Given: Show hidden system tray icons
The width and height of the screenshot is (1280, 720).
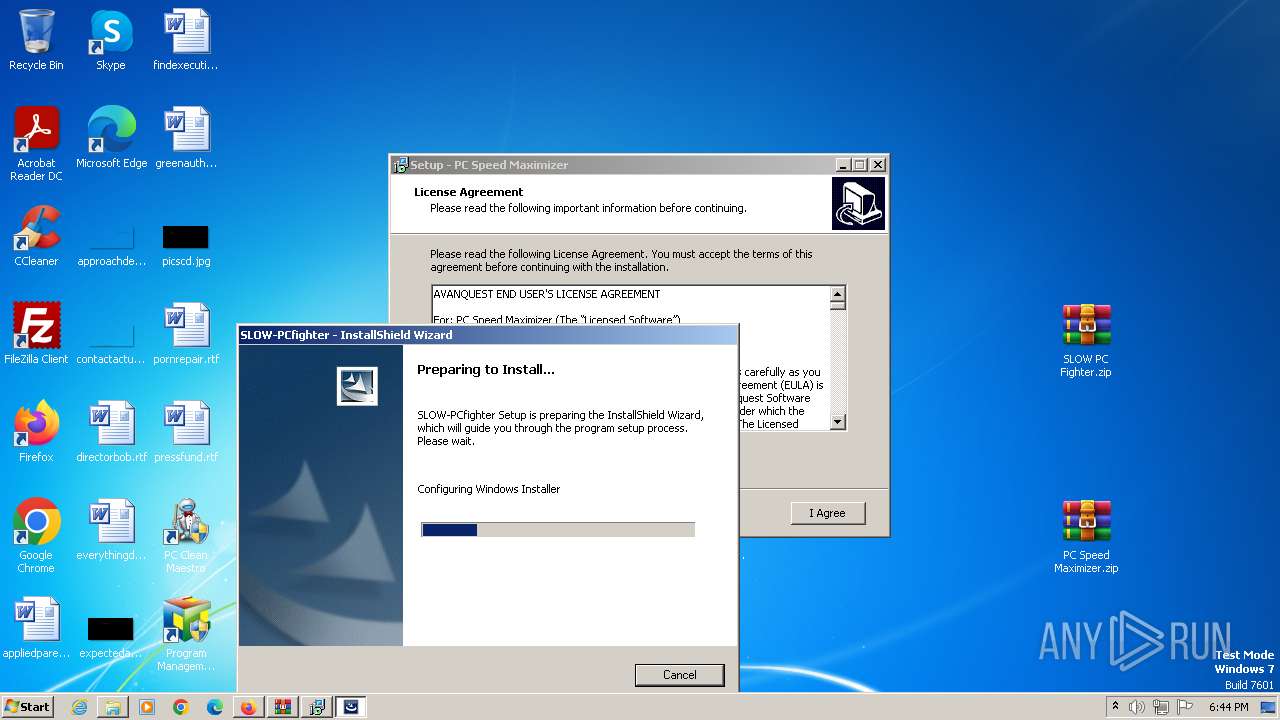Looking at the screenshot, I should [1116, 707].
